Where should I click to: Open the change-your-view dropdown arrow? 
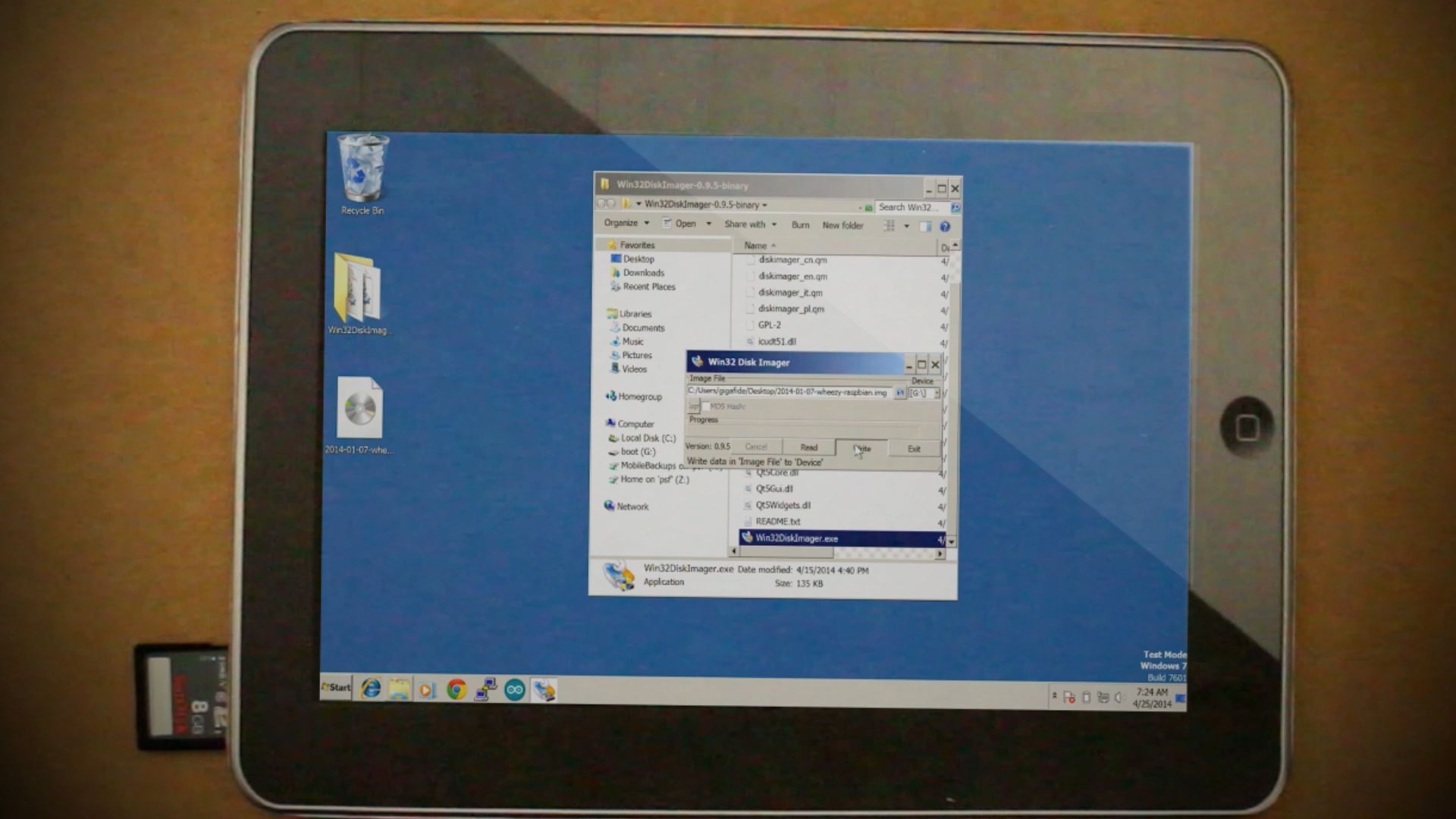(907, 225)
